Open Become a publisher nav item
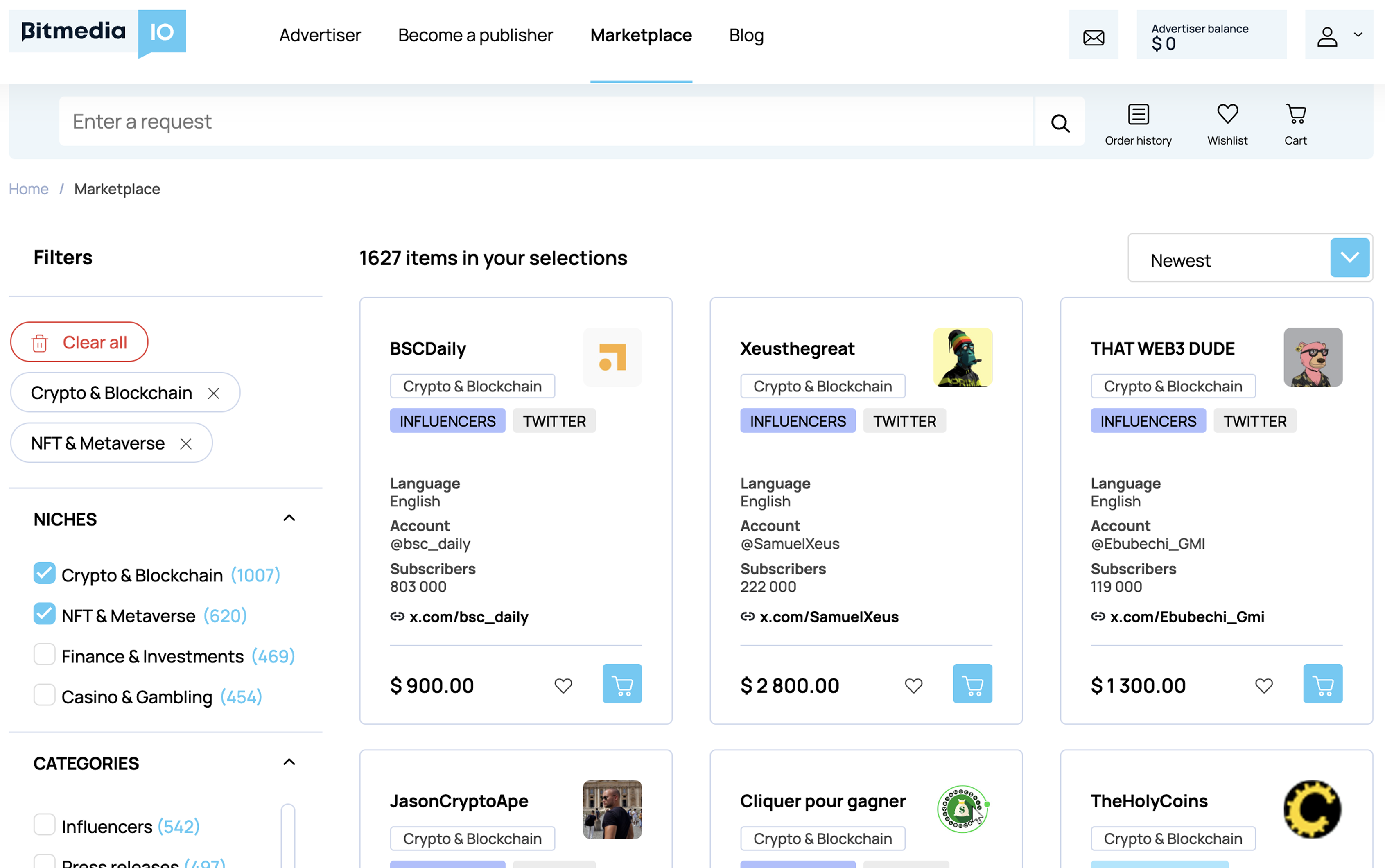Screen dimensions: 1385x868 point(475,36)
